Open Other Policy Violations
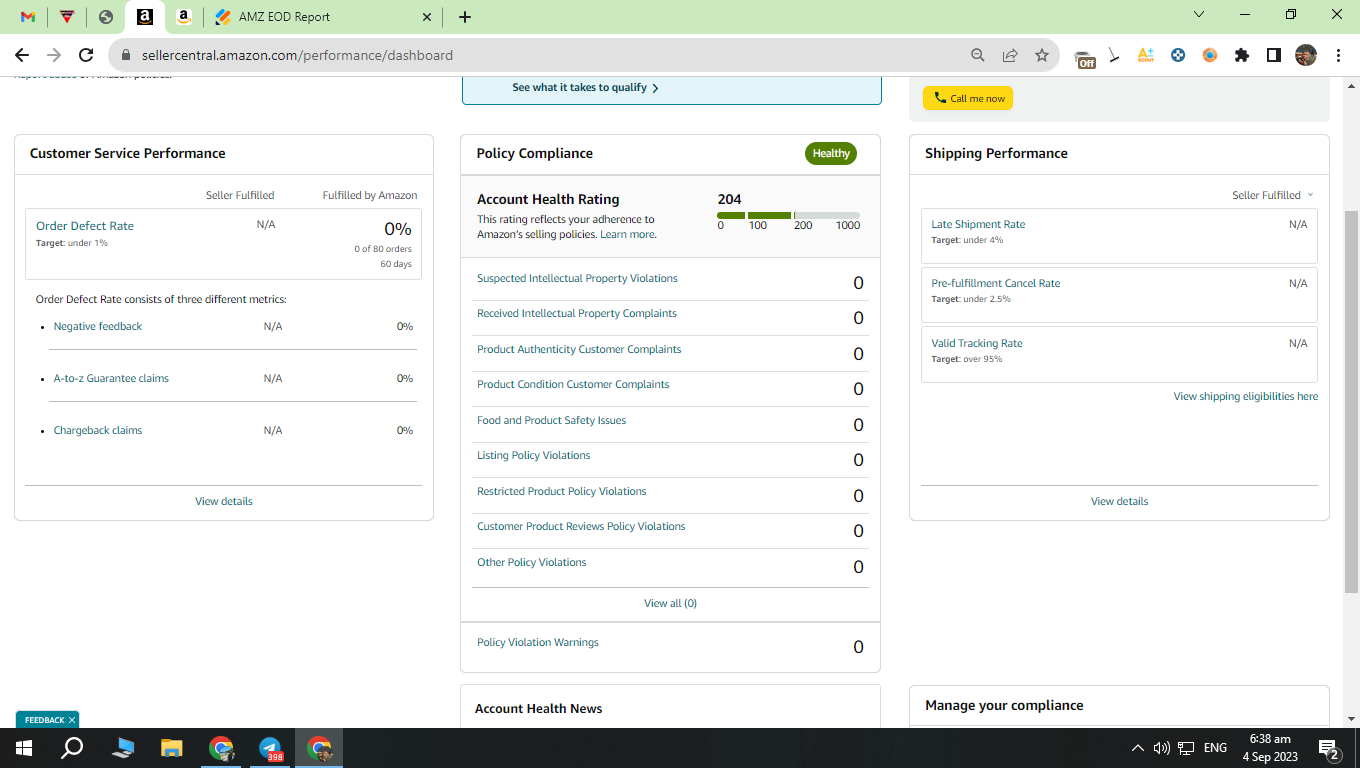Viewport: 1360px width, 768px height. point(532,562)
